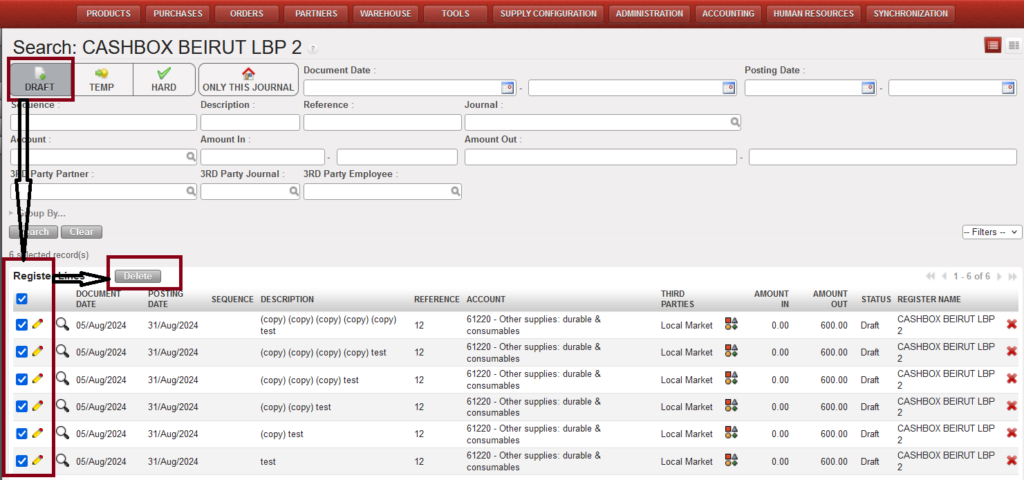Click third parties icon in first row
The width and height of the screenshot is (1024, 480).
pyautogui.click(x=732, y=325)
